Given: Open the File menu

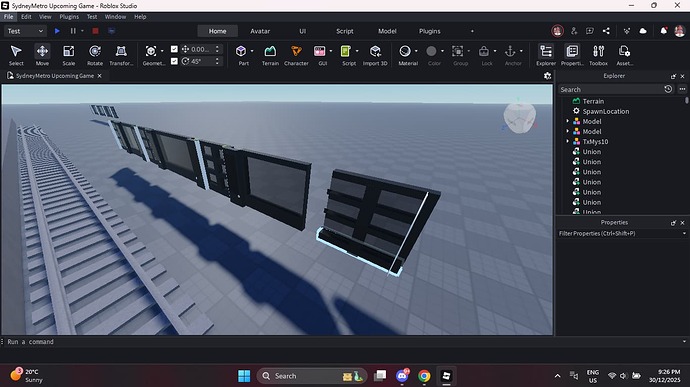Looking at the screenshot, I should tap(8, 17).
